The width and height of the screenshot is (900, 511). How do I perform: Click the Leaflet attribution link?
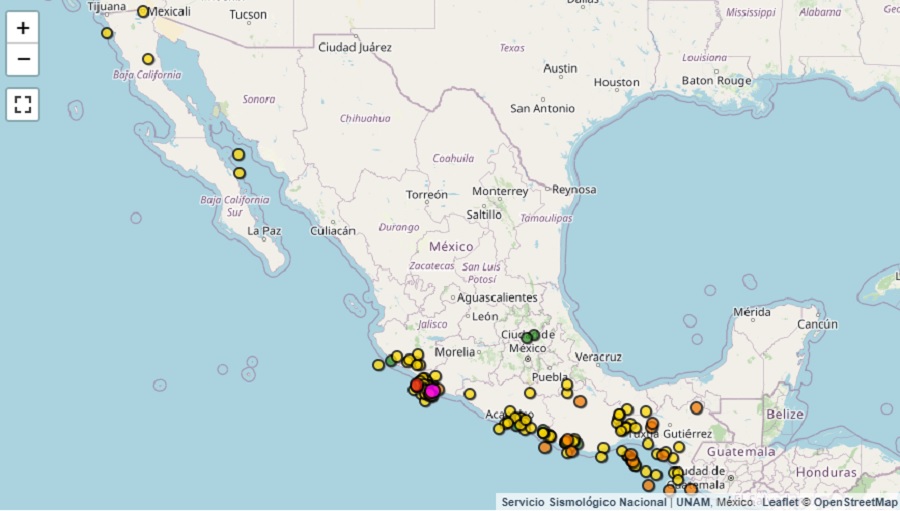[780, 502]
